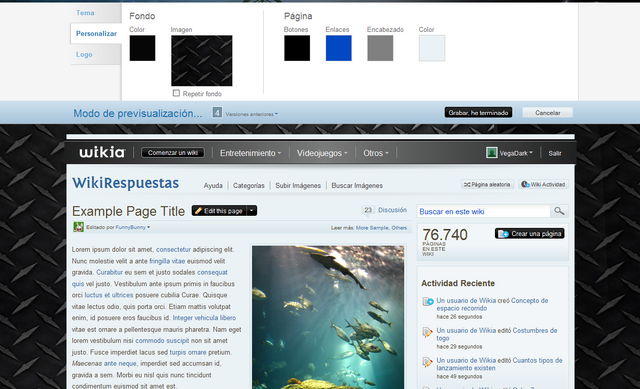Click the 23 comments bubble
Image resolution: width=640 pixels, height=389 pixels.
click(x=368, y=210)
